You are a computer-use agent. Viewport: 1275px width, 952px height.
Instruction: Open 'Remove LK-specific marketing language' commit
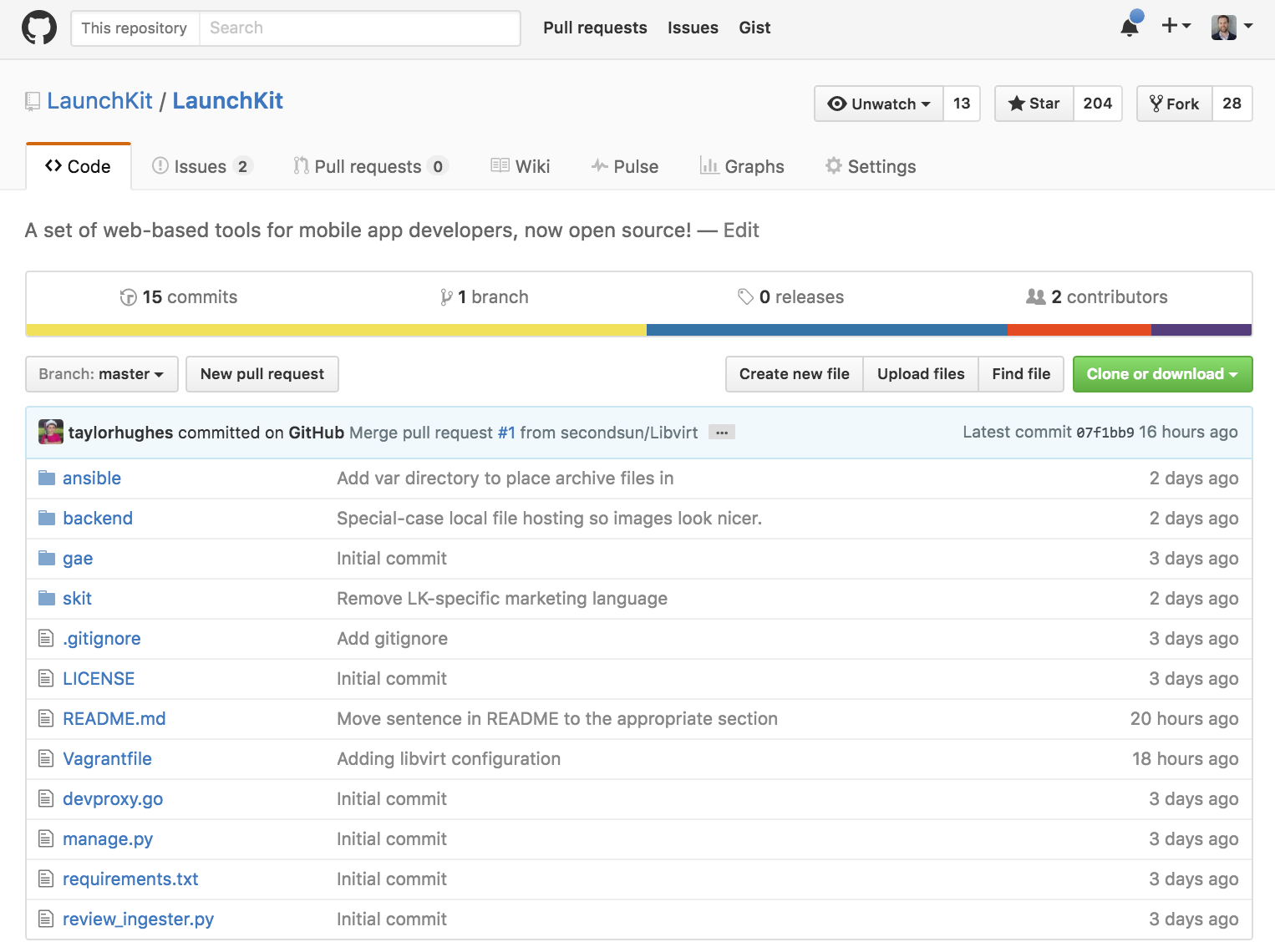(x=502, y=599)
